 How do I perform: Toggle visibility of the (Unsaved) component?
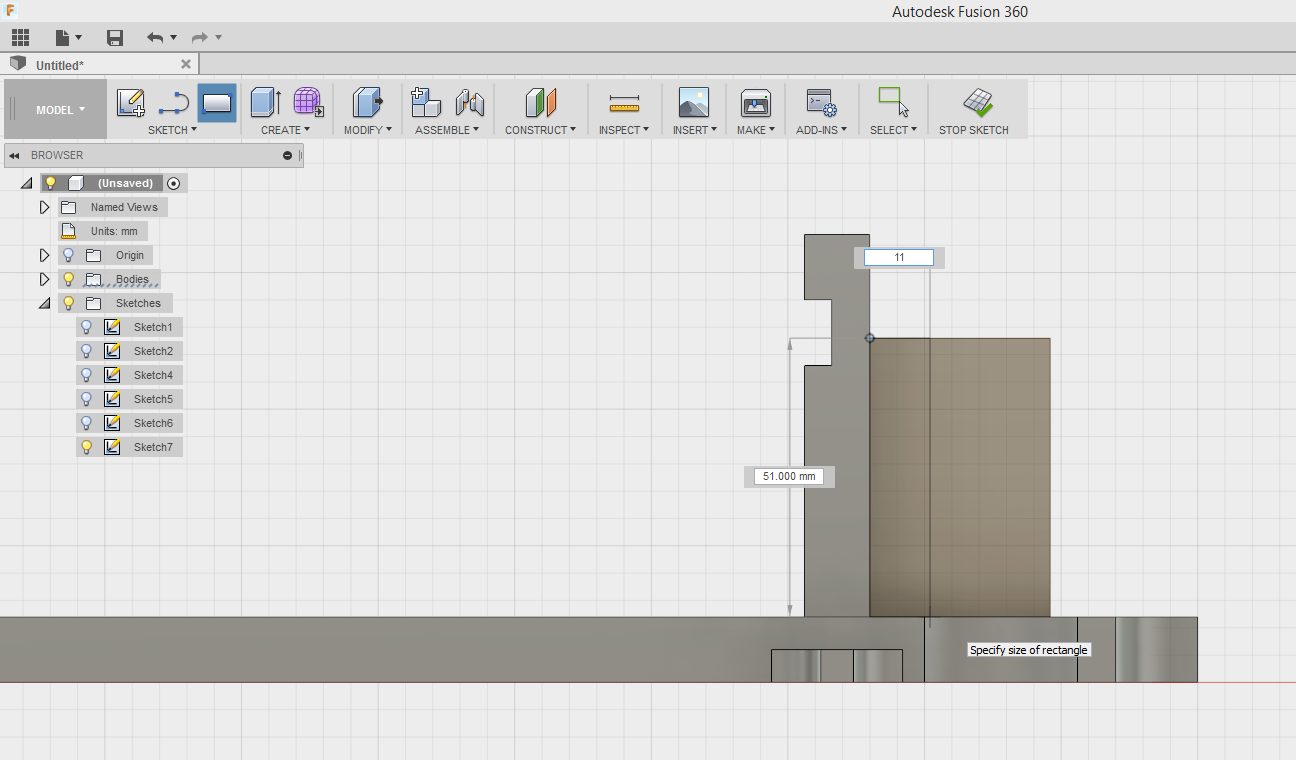pyautogui.click(x=50, y=183)
